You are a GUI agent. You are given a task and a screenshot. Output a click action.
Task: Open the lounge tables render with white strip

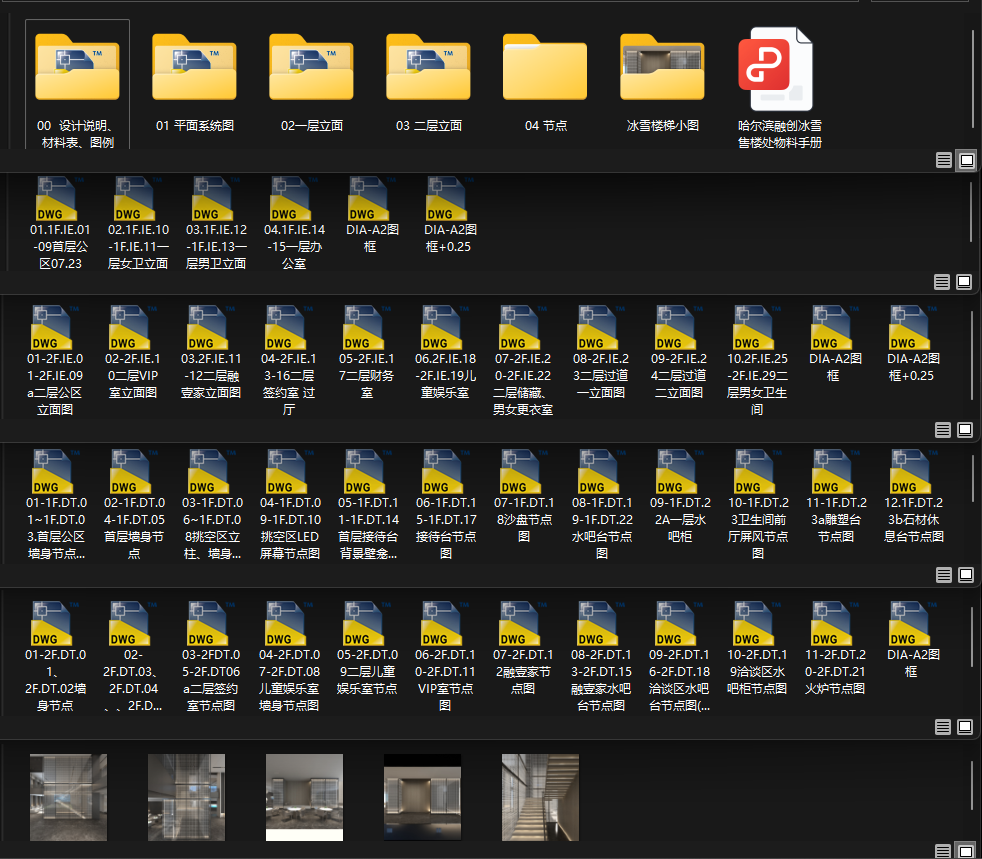coord(304,797)
